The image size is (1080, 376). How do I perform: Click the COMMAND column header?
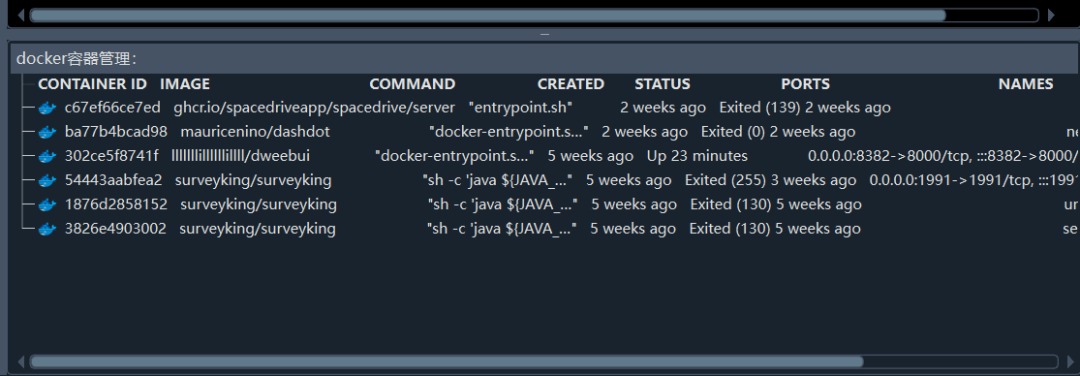412,84
